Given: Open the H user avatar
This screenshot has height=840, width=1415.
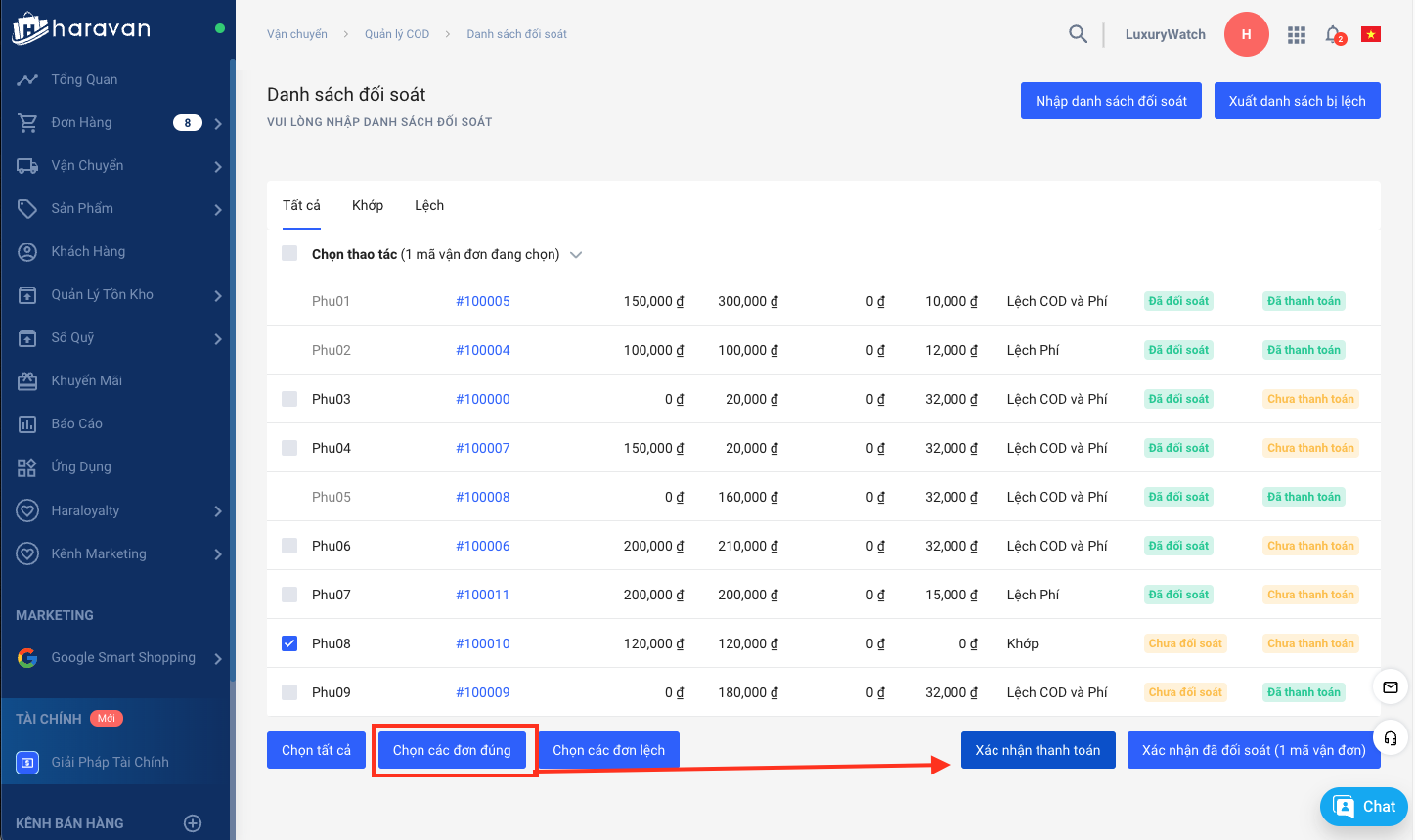Looking at the screenshot, I should (x=1246, y=34).
